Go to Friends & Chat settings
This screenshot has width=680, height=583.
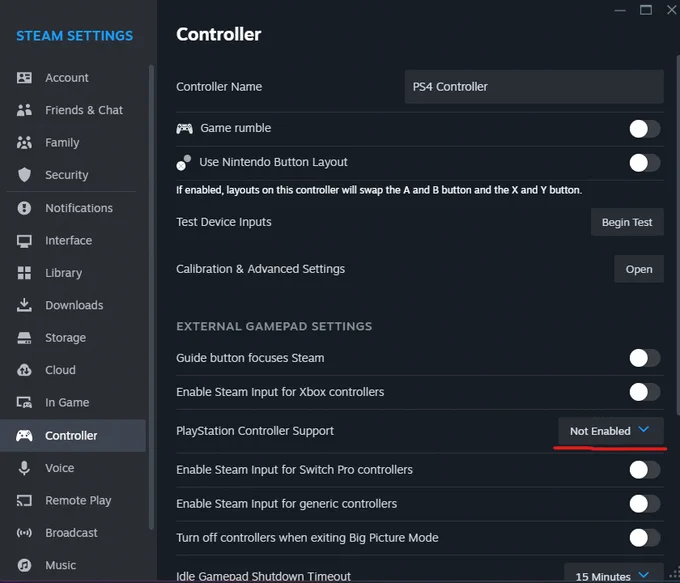click(73, 110)
